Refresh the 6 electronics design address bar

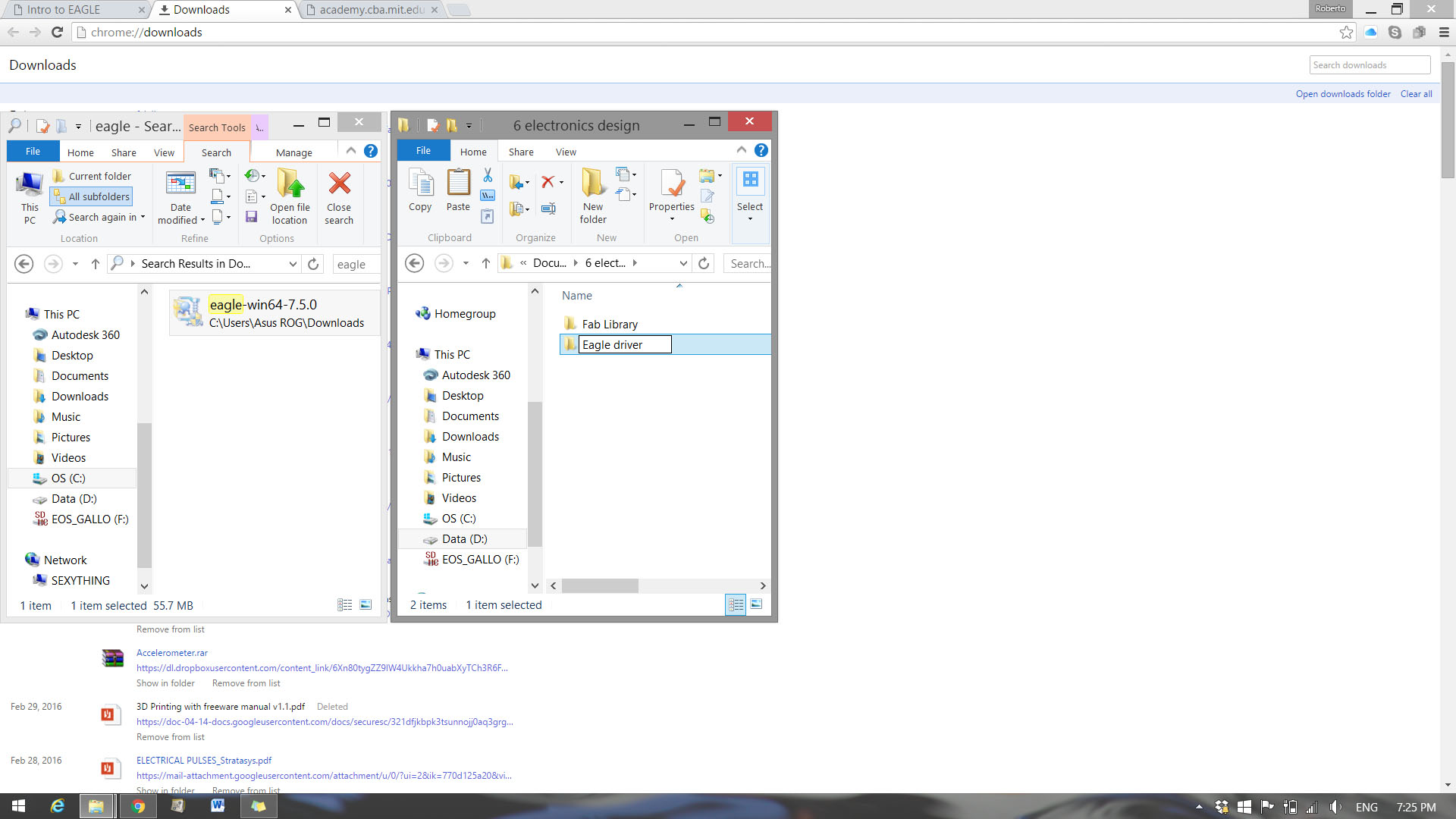tap(704, 263)
